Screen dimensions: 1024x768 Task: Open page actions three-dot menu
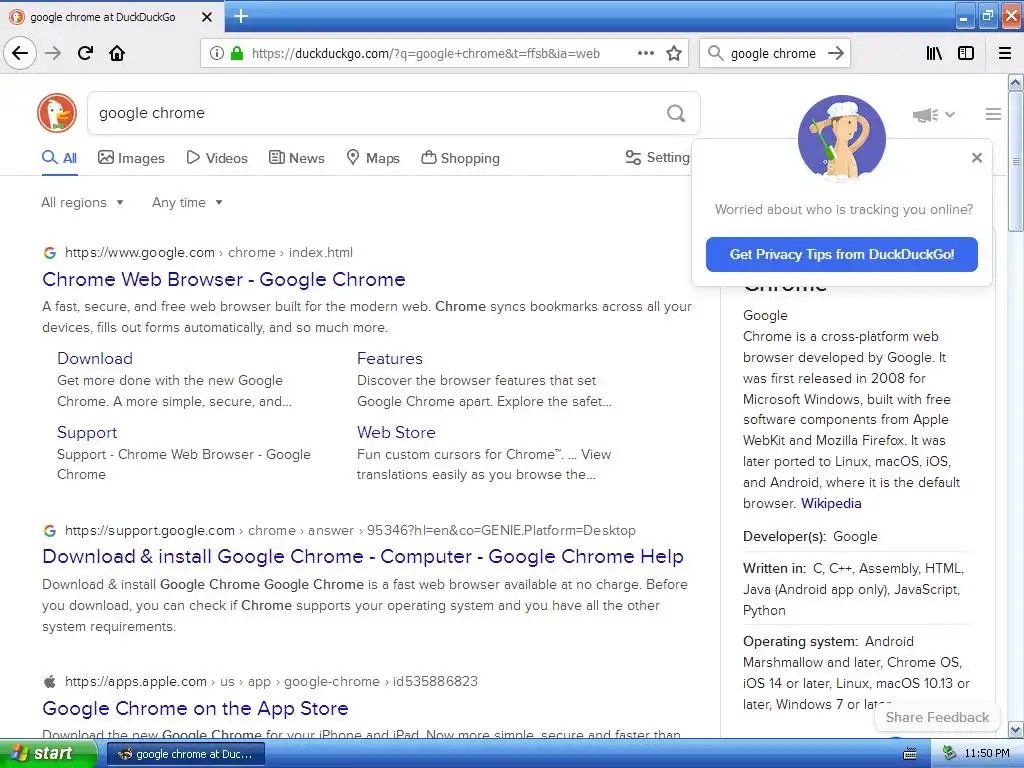tap(645, 54)
